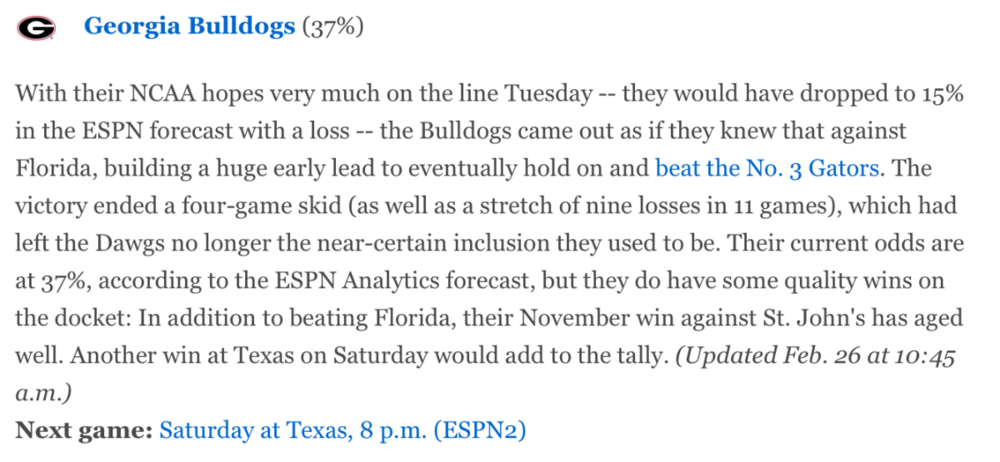Click the Georgia Bulldogs logo icon
This screenshot has width=1000, height=462.
click(x=36, y=28)
